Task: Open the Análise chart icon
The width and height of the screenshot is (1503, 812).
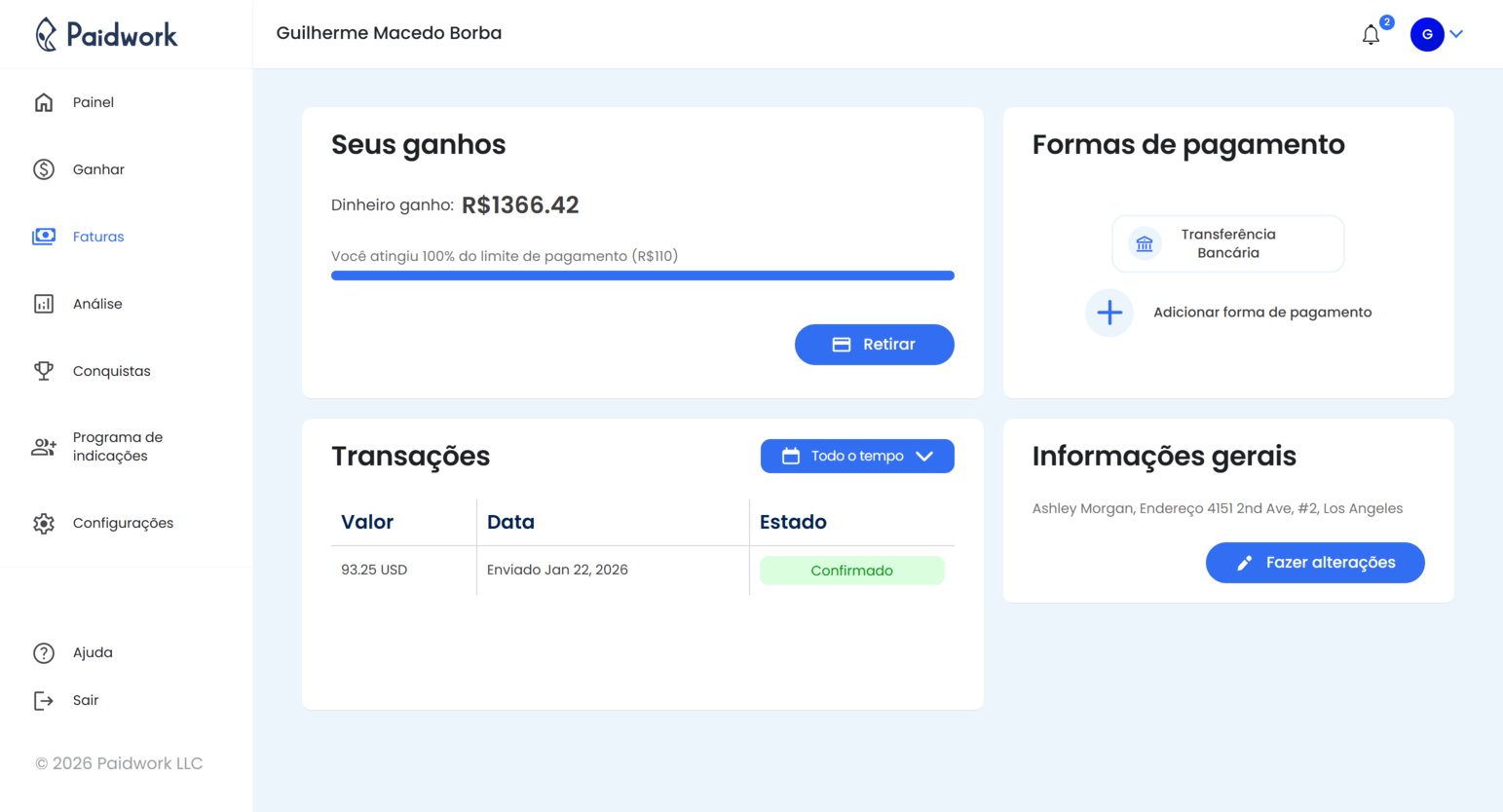Action: click(44, 303)
